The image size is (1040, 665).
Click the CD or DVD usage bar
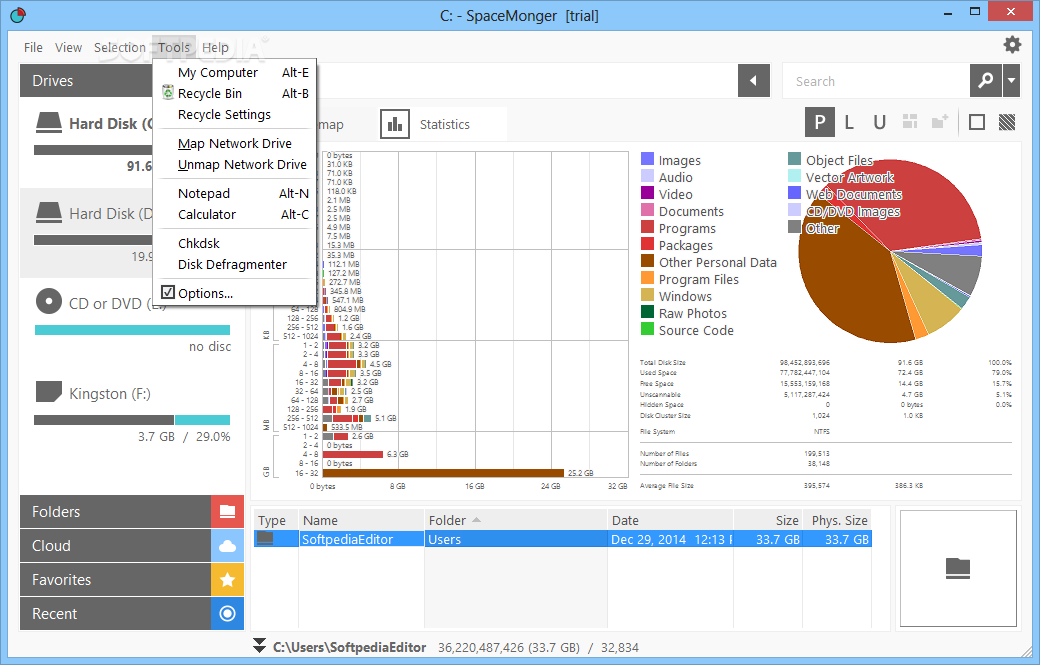pos(132,330)
